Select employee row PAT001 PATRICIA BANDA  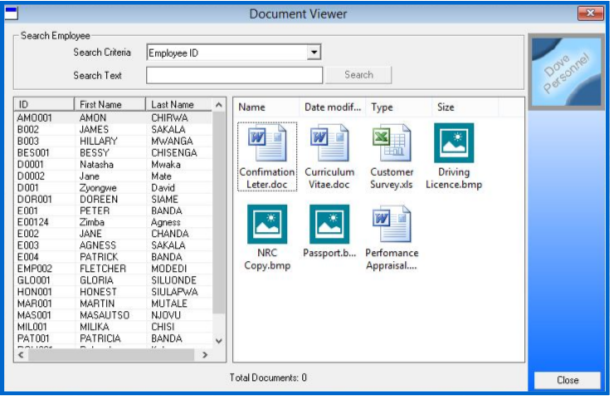(x=114, y=338)
